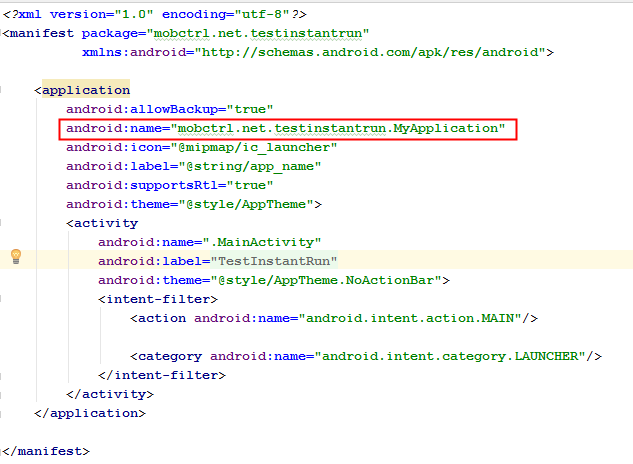Click the TestInstantRun label value
633x464 pixels.
[x=274, y=261]
